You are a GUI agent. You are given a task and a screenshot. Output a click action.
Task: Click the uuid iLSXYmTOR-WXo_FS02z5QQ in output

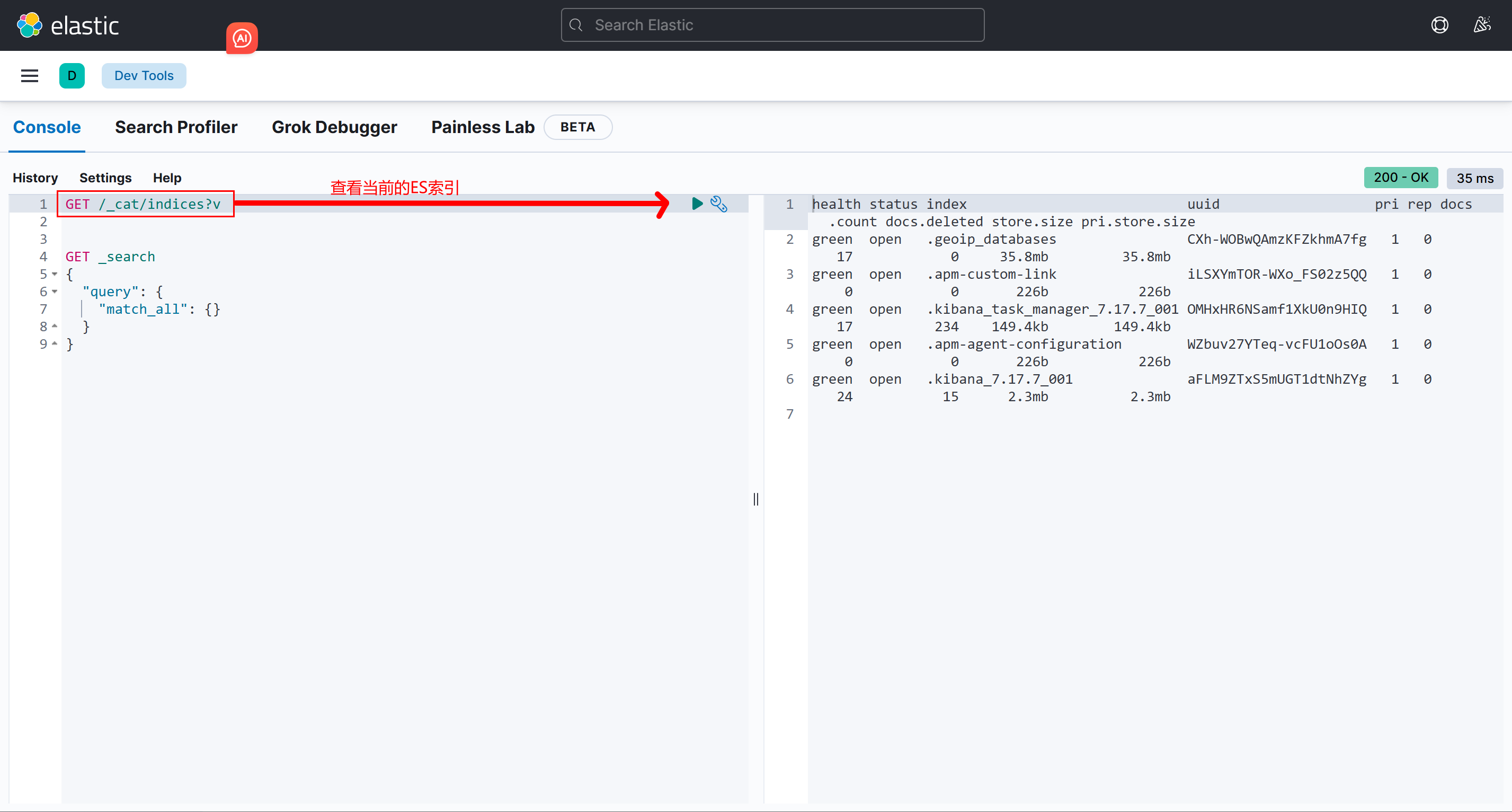click(1277, 274)
